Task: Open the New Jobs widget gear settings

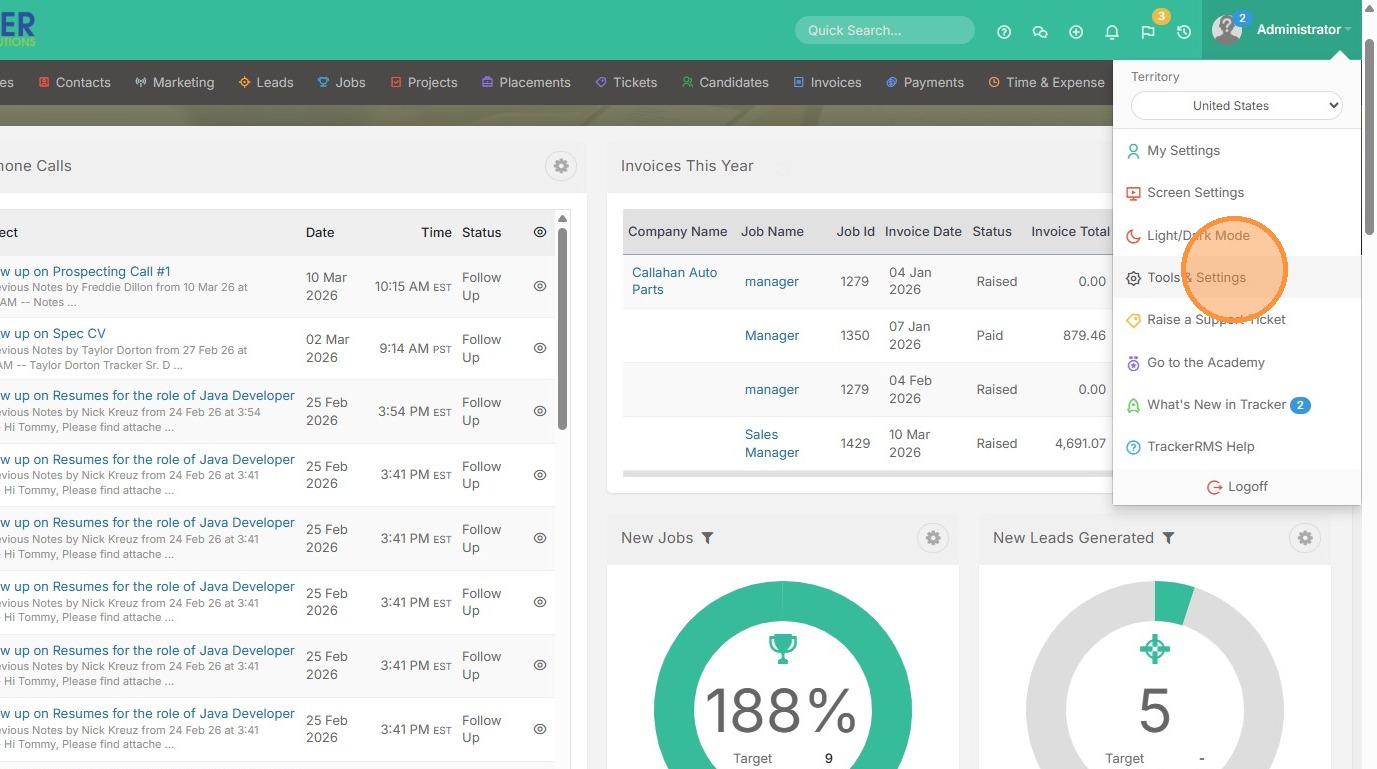Action: pyautogui.click(x=933, y=538)
